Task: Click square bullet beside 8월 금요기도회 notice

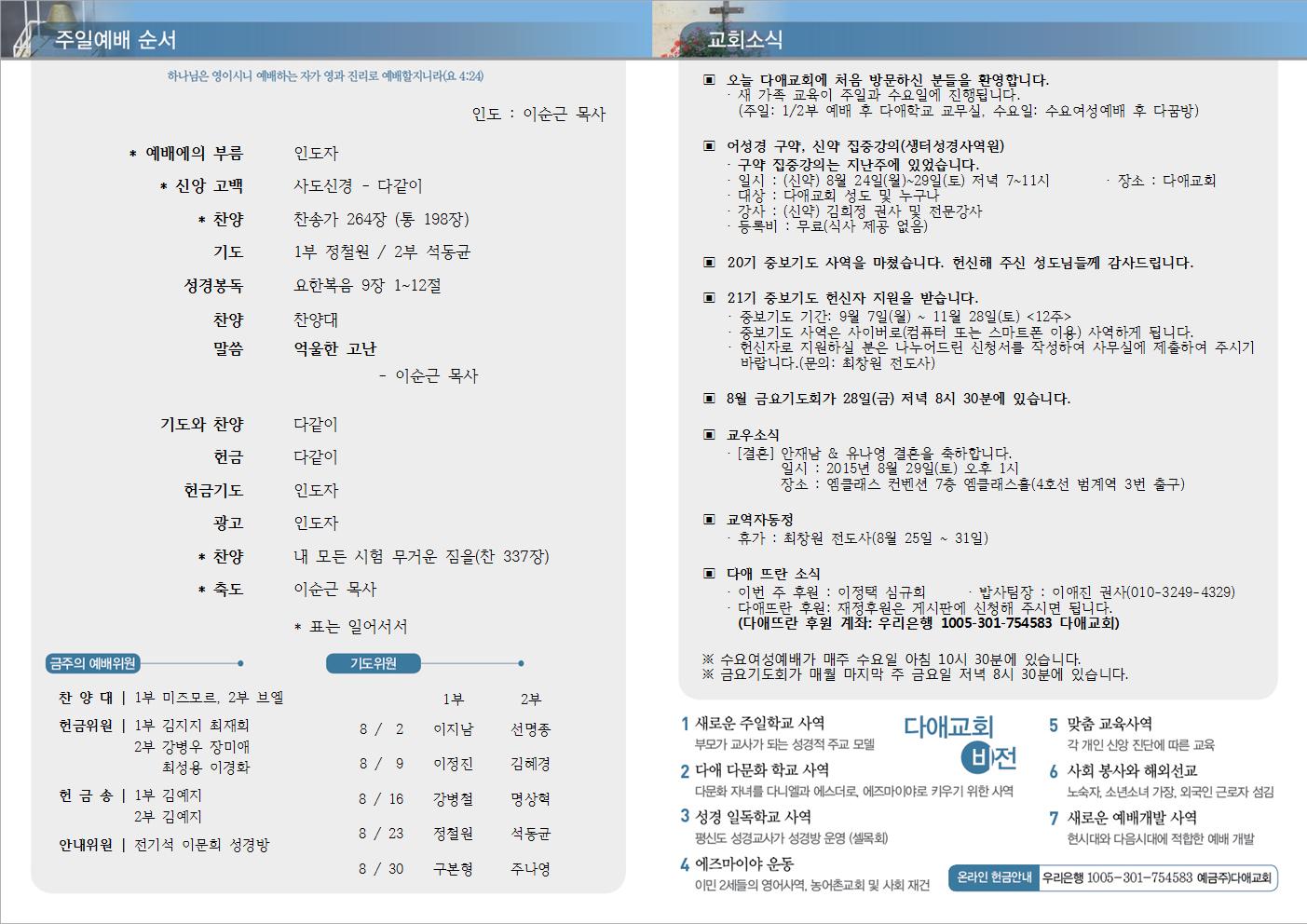Action: point(709,399)
